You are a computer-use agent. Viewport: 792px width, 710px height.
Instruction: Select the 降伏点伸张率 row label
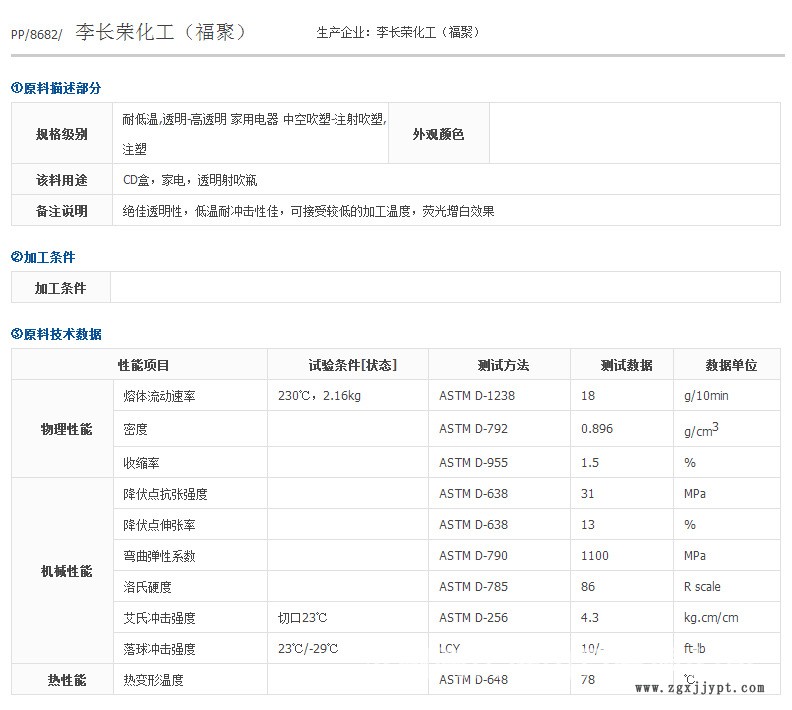click(159, 525)
